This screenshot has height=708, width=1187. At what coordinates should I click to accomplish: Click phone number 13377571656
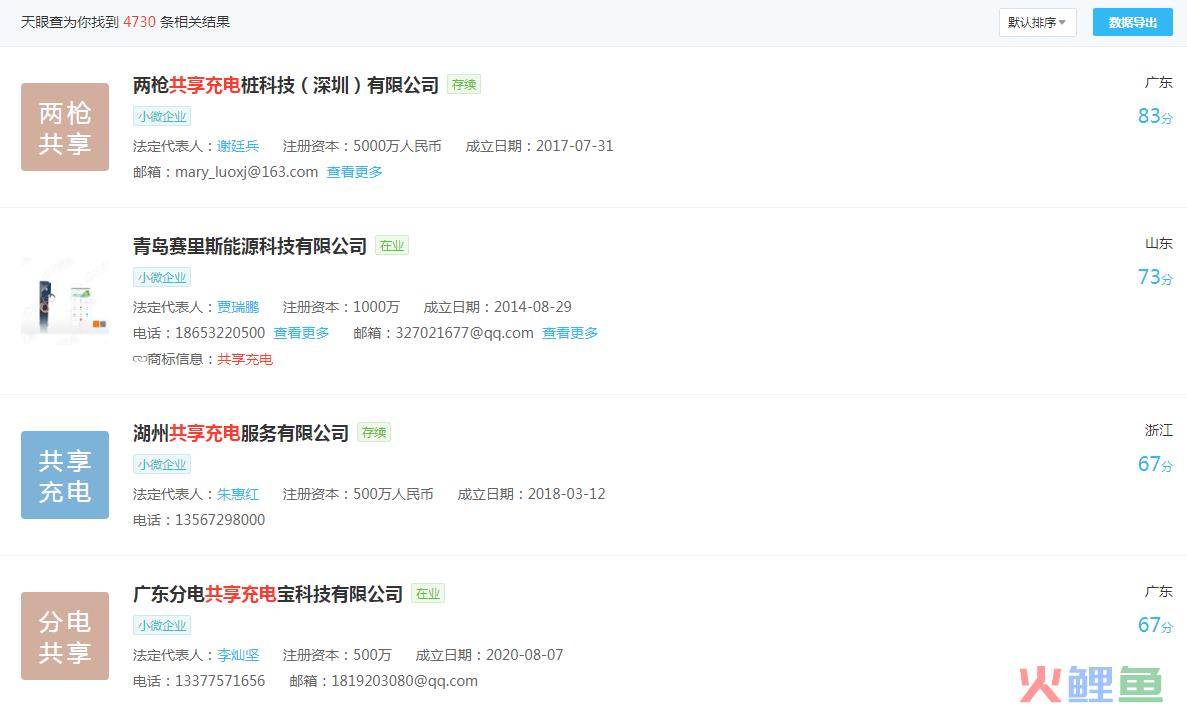(220, 681)
